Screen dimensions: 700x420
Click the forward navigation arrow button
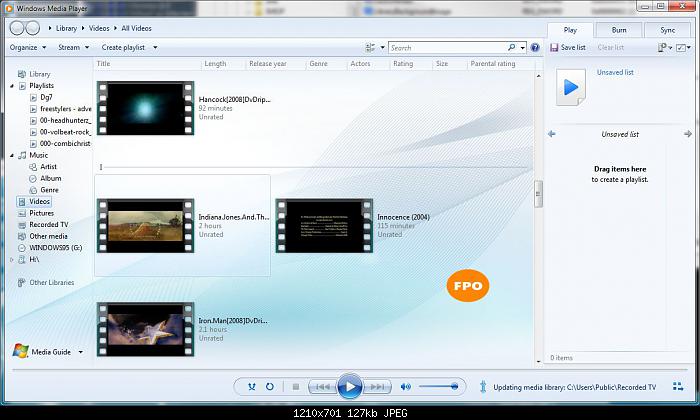tap(33, 28)
